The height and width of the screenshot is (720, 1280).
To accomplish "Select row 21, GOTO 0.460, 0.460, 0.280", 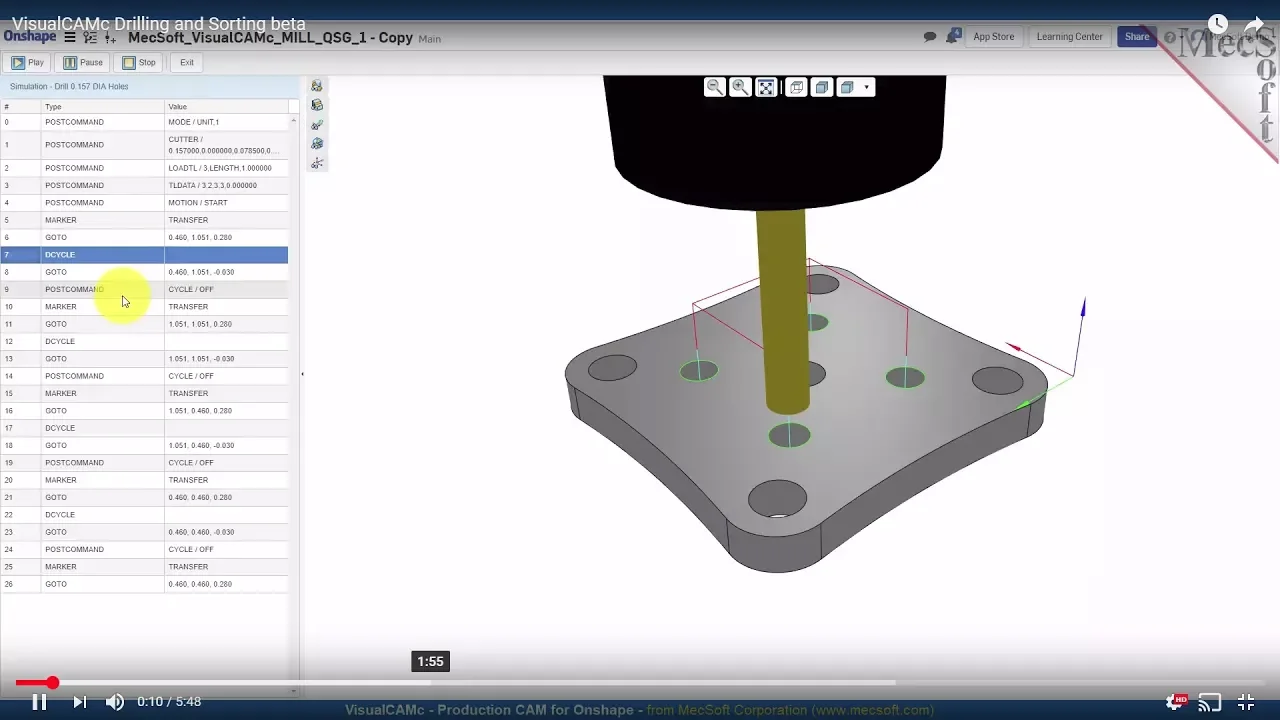I will tap(144, 497).
